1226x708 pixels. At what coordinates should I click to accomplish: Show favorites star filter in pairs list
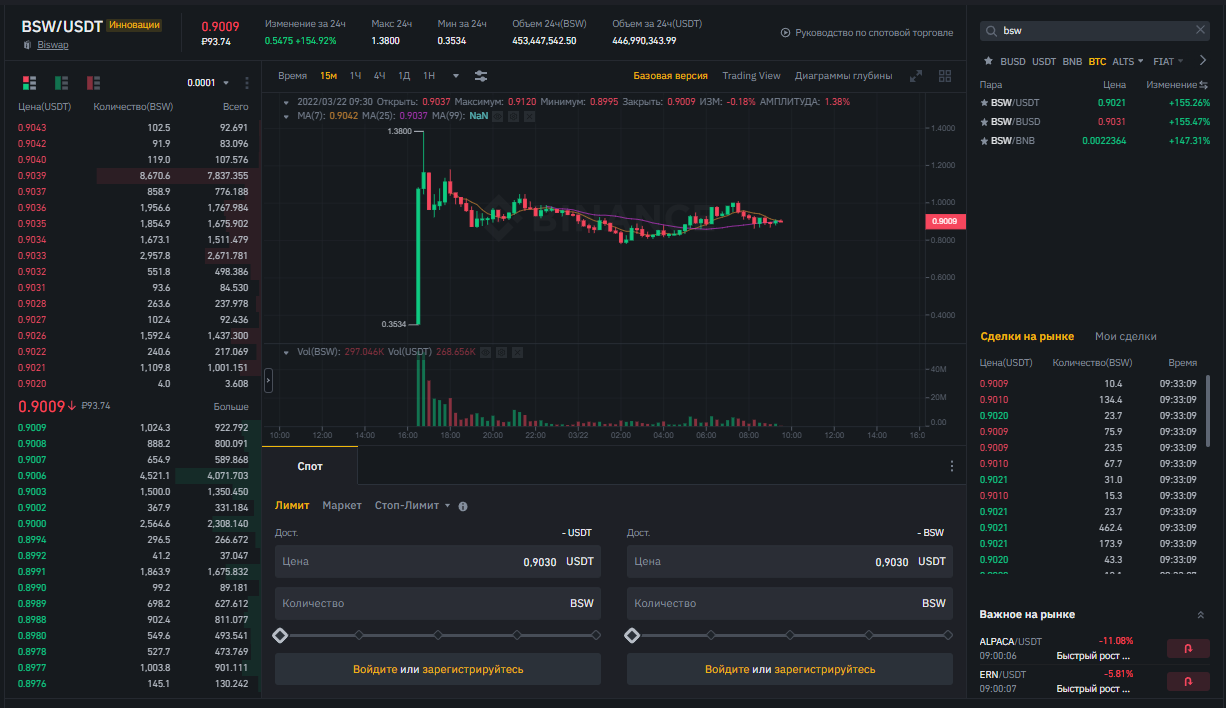coord(988,61)
